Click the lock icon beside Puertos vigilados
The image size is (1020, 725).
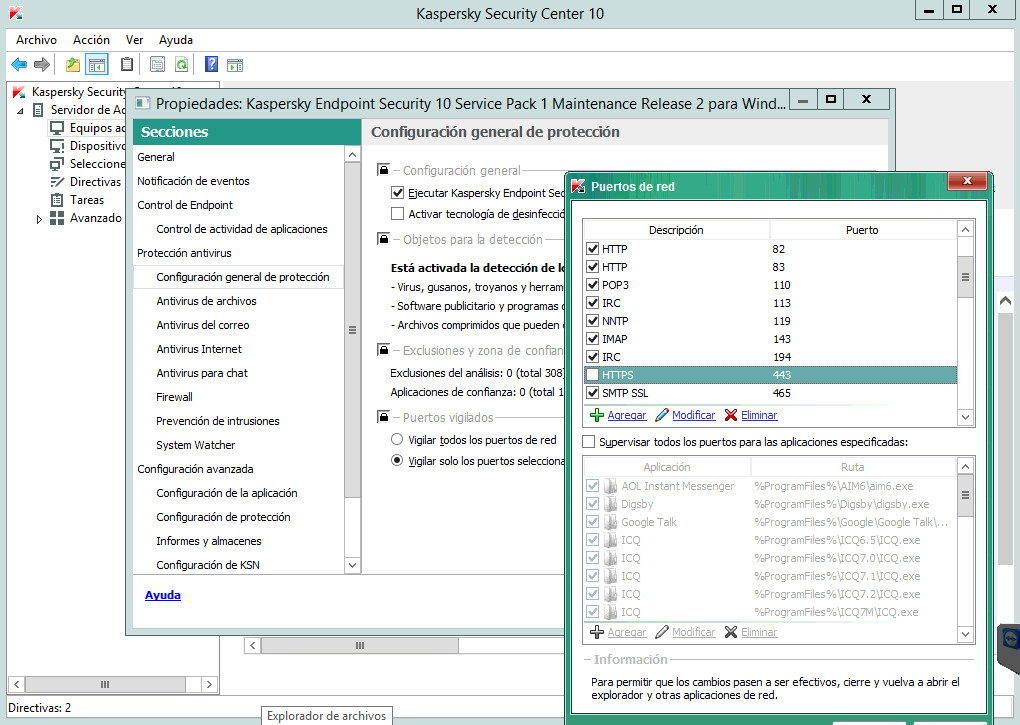[x=383, y=417]
